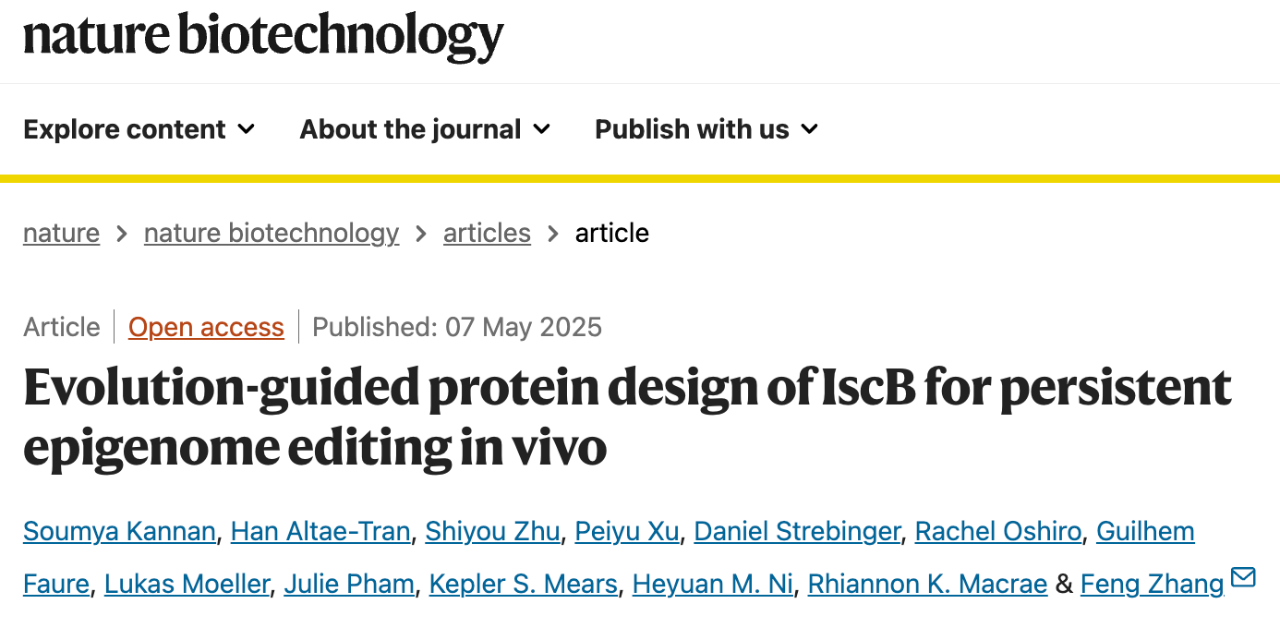Select author Kepler S. Mears link
The image size is (1280, 626).
point(523,583)
